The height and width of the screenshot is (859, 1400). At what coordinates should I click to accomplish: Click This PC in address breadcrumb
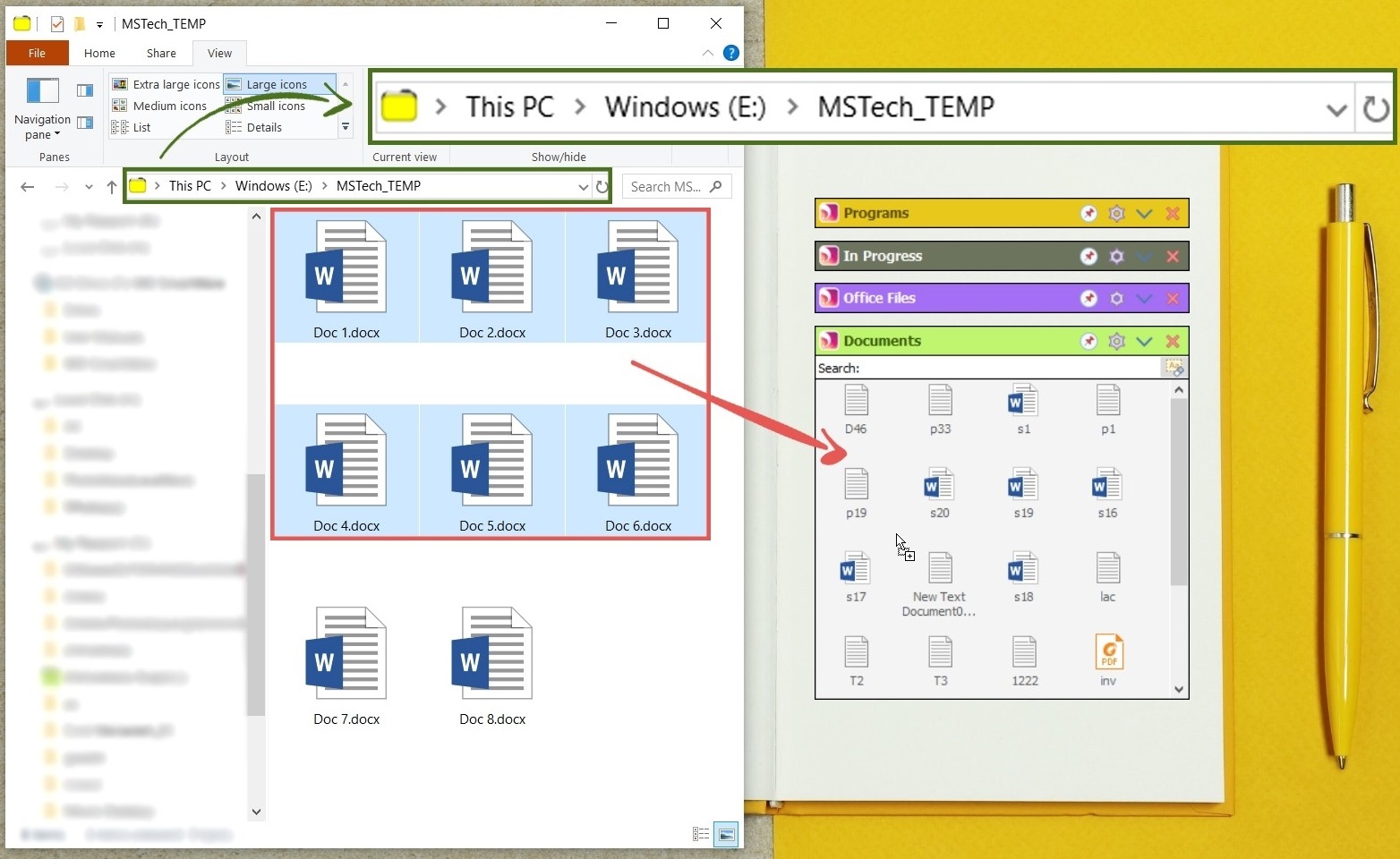(190, 186)
